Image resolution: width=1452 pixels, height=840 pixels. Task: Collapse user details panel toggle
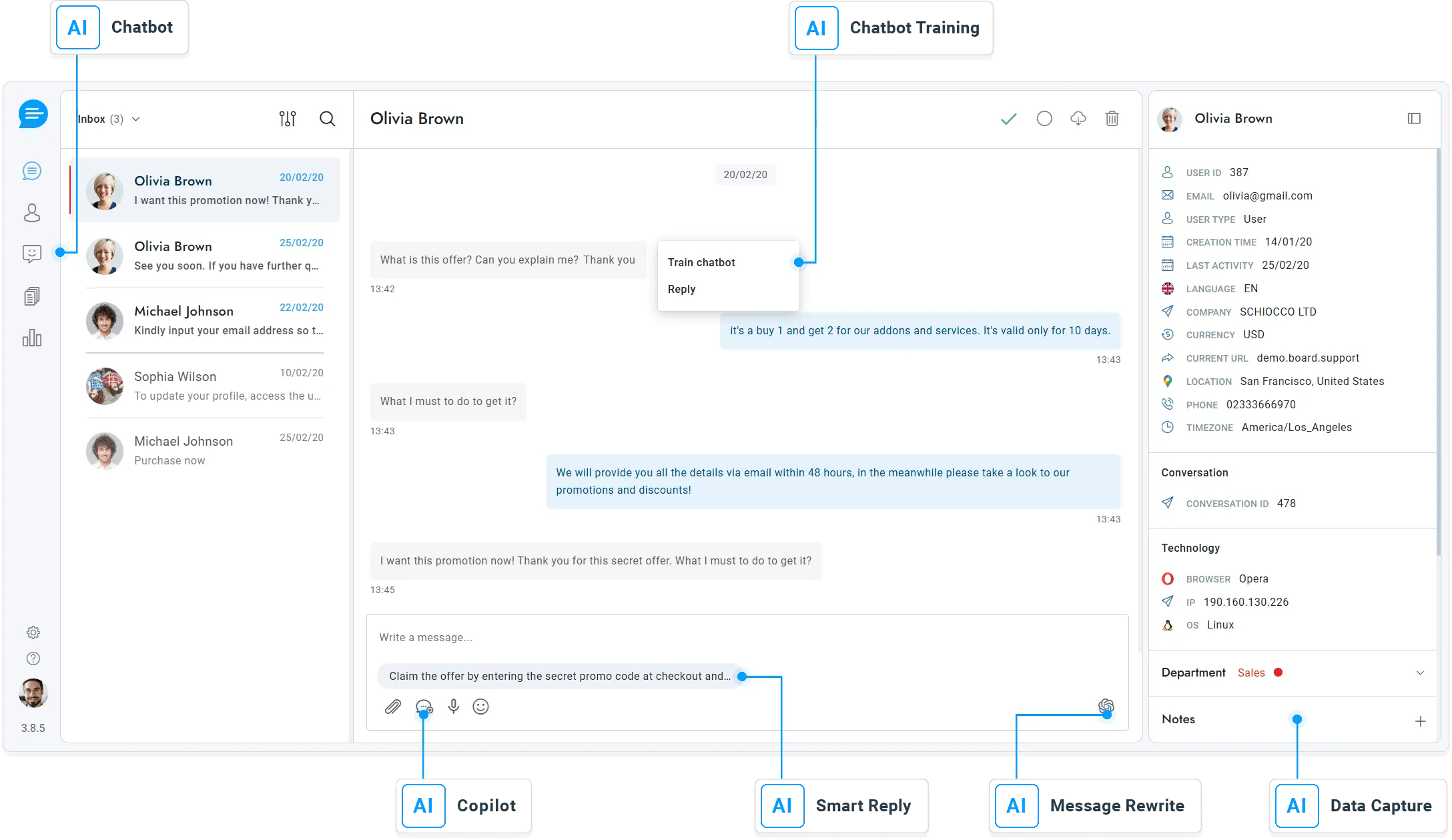pyautogui.click(x=1414, y=119)
